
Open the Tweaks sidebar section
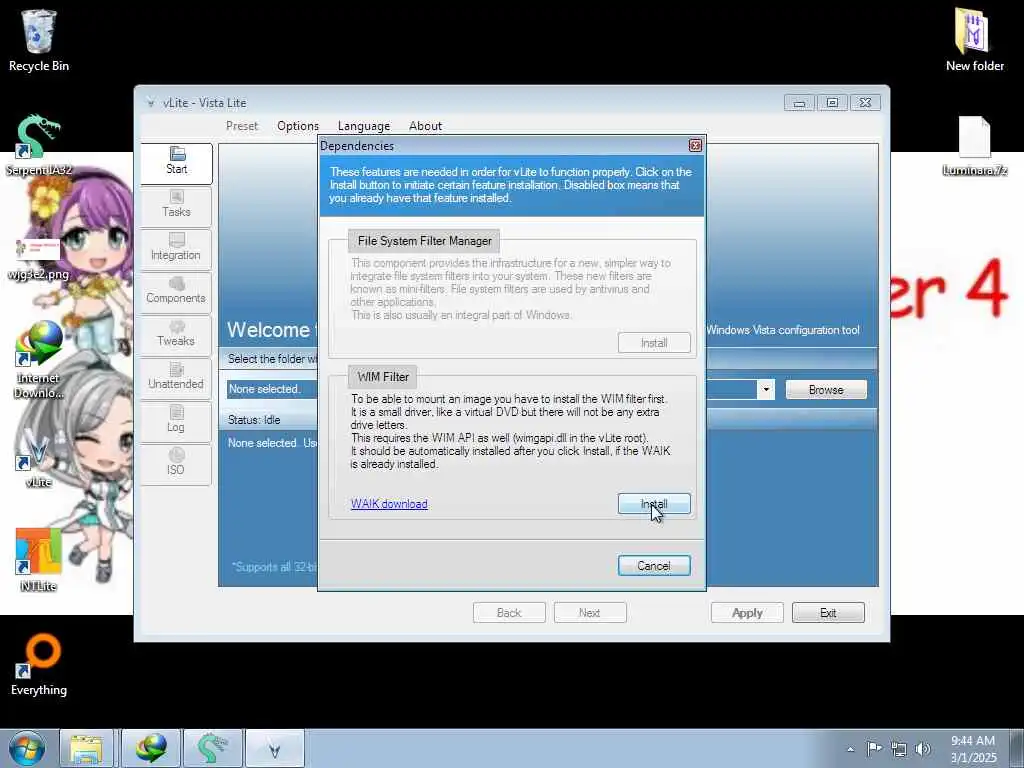(176, 335)
